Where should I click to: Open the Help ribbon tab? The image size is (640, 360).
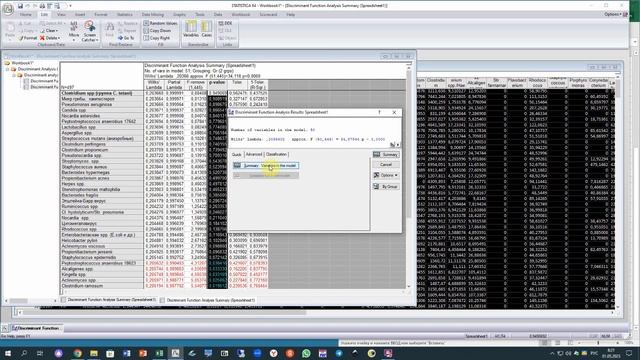tap(291, 14)
